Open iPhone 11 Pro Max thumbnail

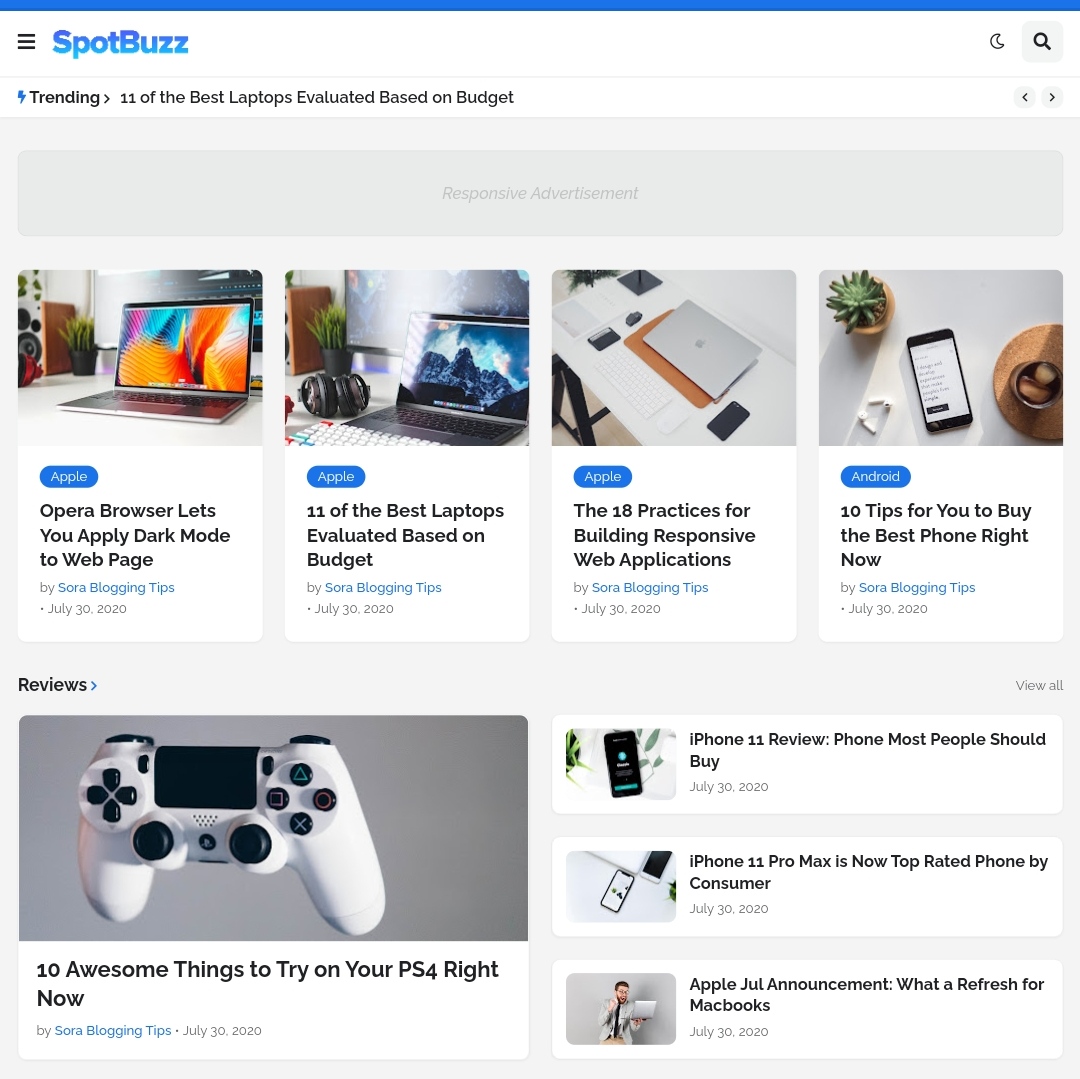coord(621,886)
